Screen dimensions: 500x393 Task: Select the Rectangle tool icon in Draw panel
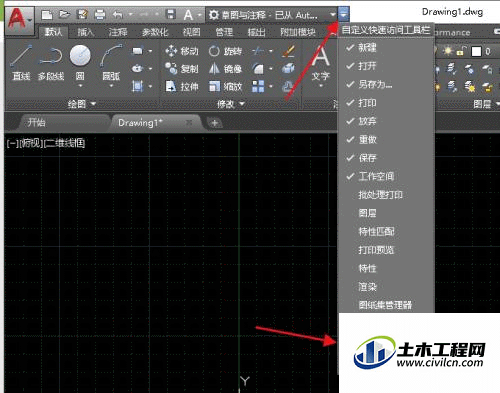pyautogui.click(x=137, y=51)
